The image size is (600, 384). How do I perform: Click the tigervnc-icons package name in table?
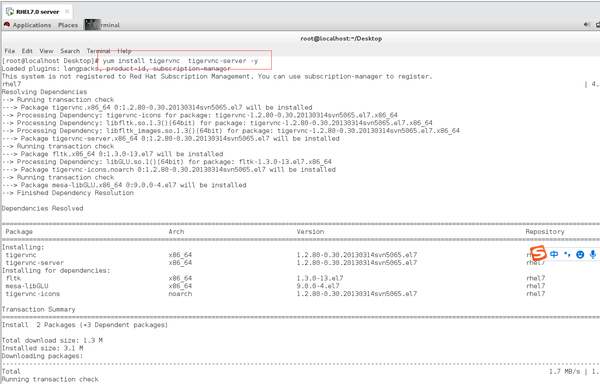33,294
